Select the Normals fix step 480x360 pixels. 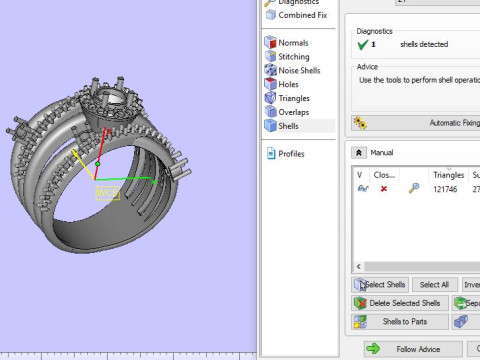[x=293, y=43]
